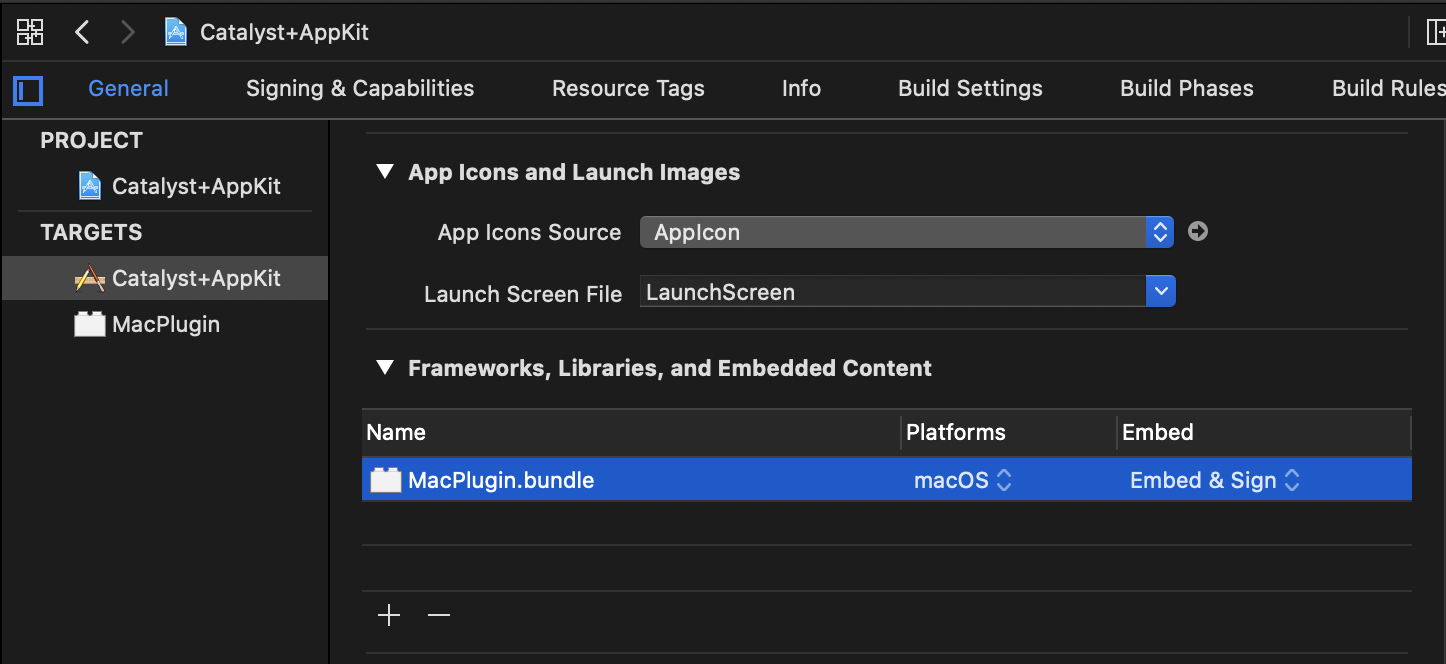Screen dimensions: 1446x664
Task: Collapse App Icons and Launch Images section
Action: [x=385, y=172]
